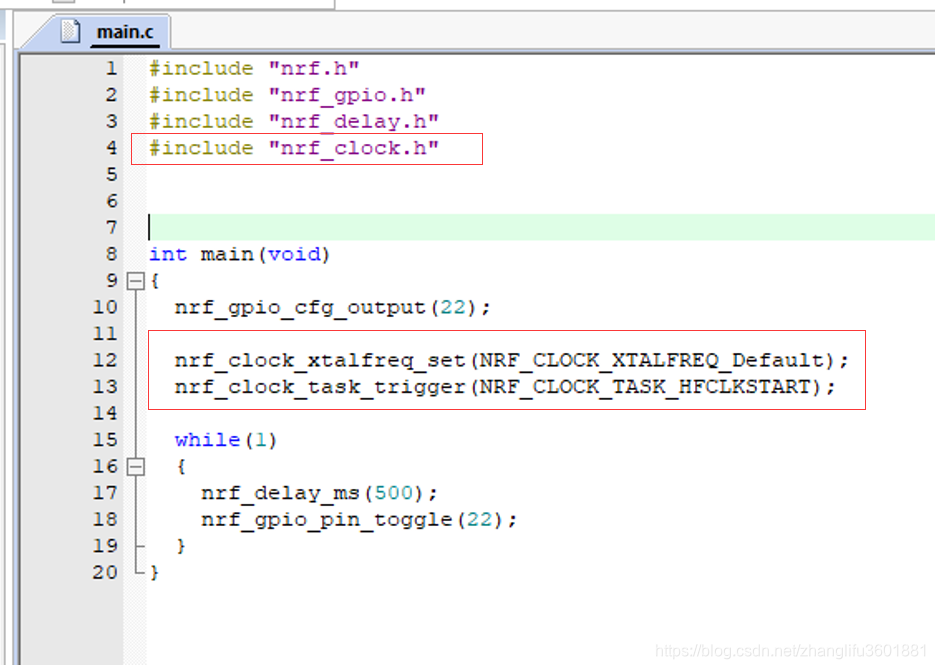Click the int main(void) declaration
This screenshot has height=669, width=935.
coord(239,255)
